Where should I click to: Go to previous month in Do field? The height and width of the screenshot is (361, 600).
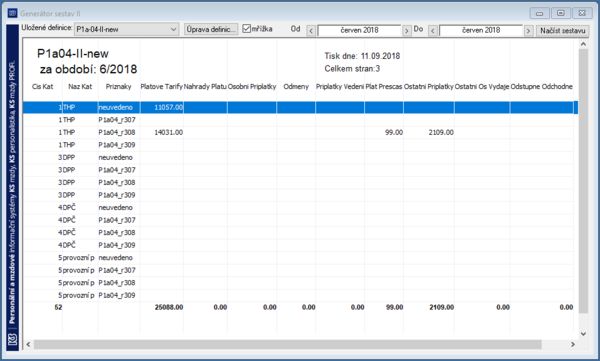[433, 31]
